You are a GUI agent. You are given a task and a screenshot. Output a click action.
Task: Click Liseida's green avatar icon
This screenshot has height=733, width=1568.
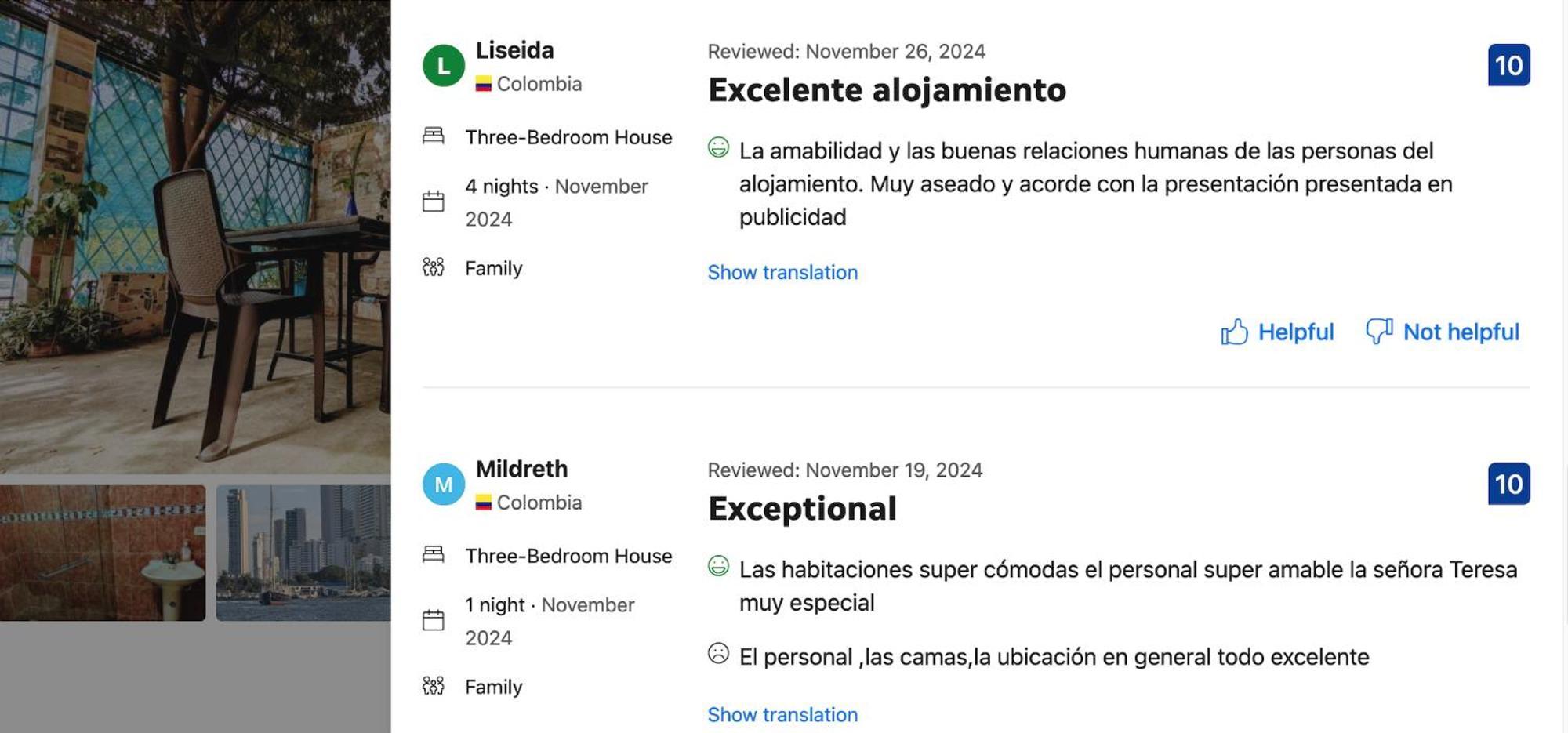click(x=444, y=66)
